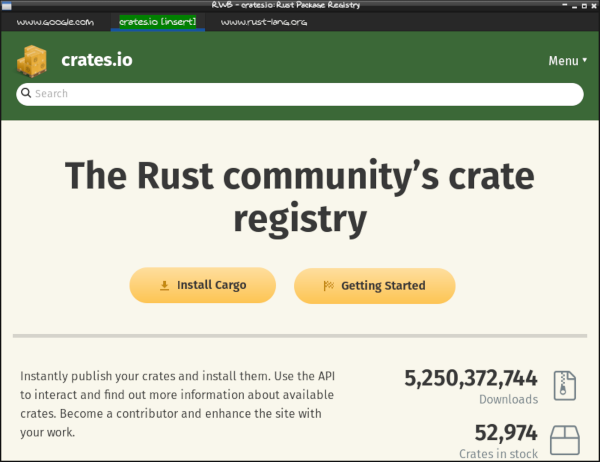This screenshot has height=462, width=600.
Task: Shade the RWB window with the leftmost title bar button
Action: tap(565, 5)
